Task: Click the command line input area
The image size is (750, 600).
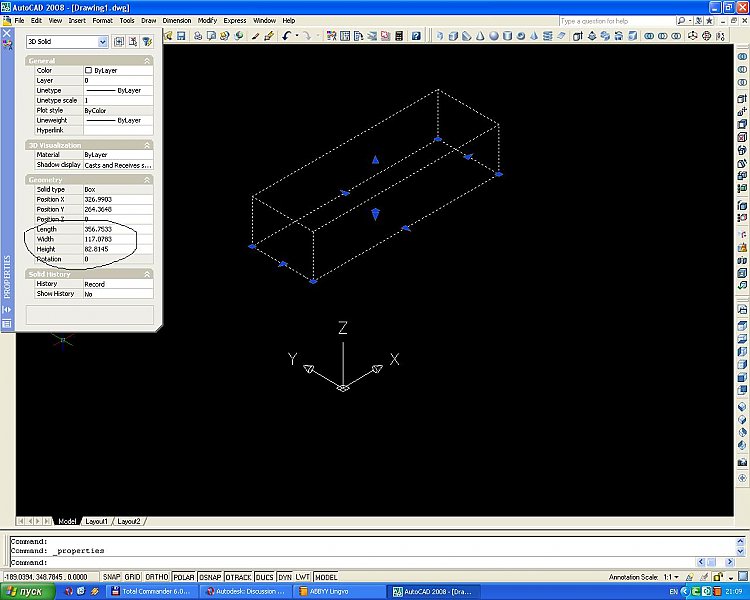Action: pyautogui.click(x=354, y=563)
